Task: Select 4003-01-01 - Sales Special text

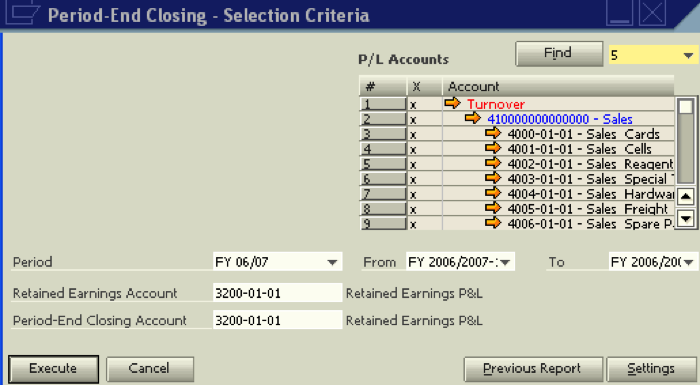Action: (x=590, y=179)
